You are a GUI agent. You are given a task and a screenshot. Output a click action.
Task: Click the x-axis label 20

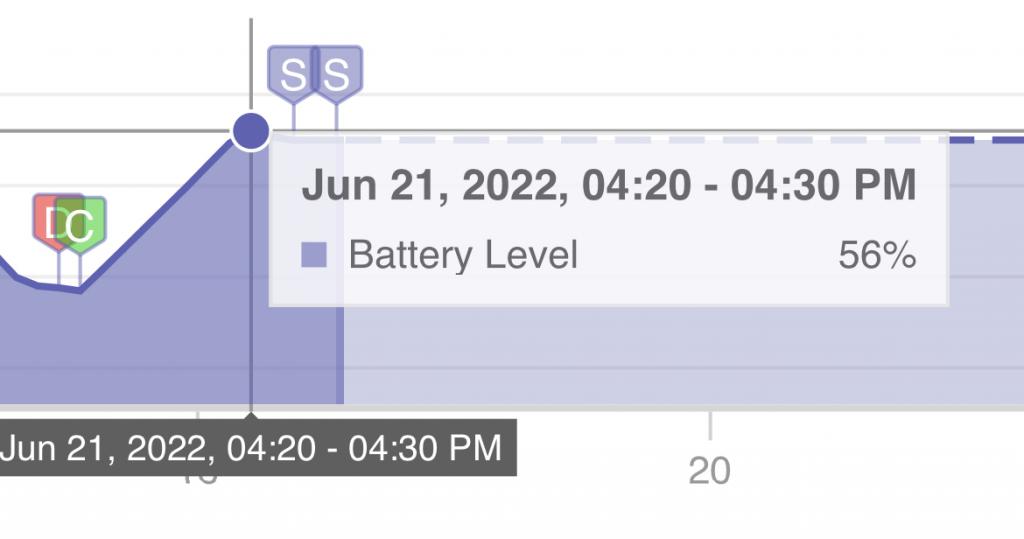[x=709, y=470]
